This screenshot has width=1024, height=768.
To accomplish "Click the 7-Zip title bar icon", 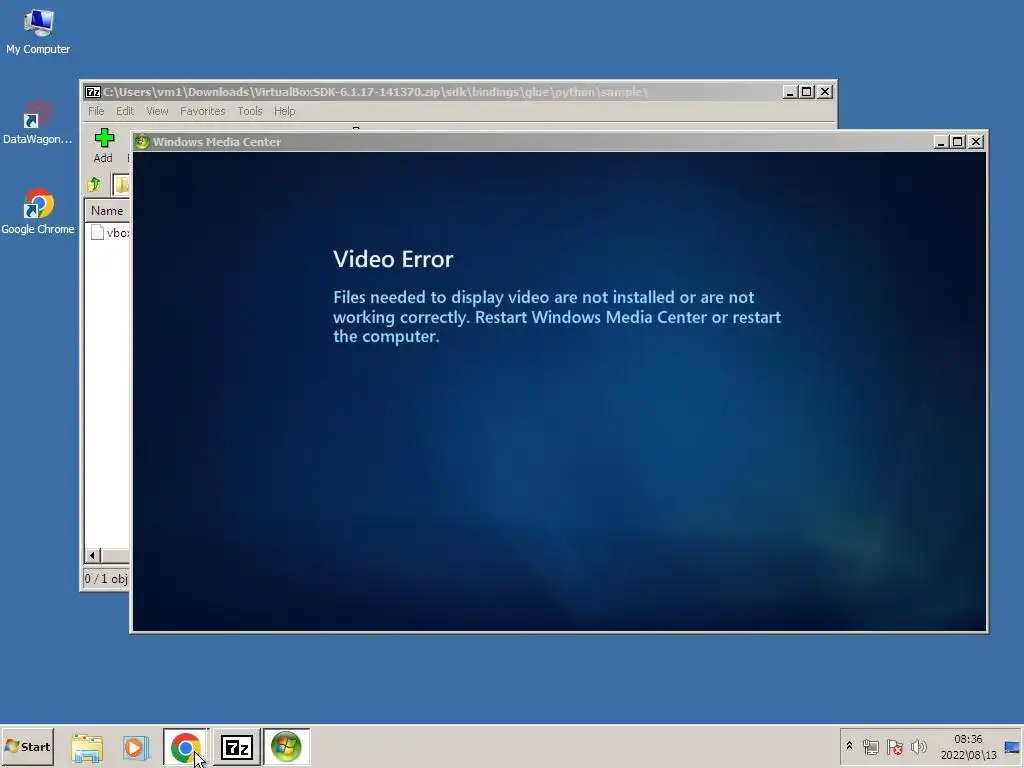I will [93, 92].
